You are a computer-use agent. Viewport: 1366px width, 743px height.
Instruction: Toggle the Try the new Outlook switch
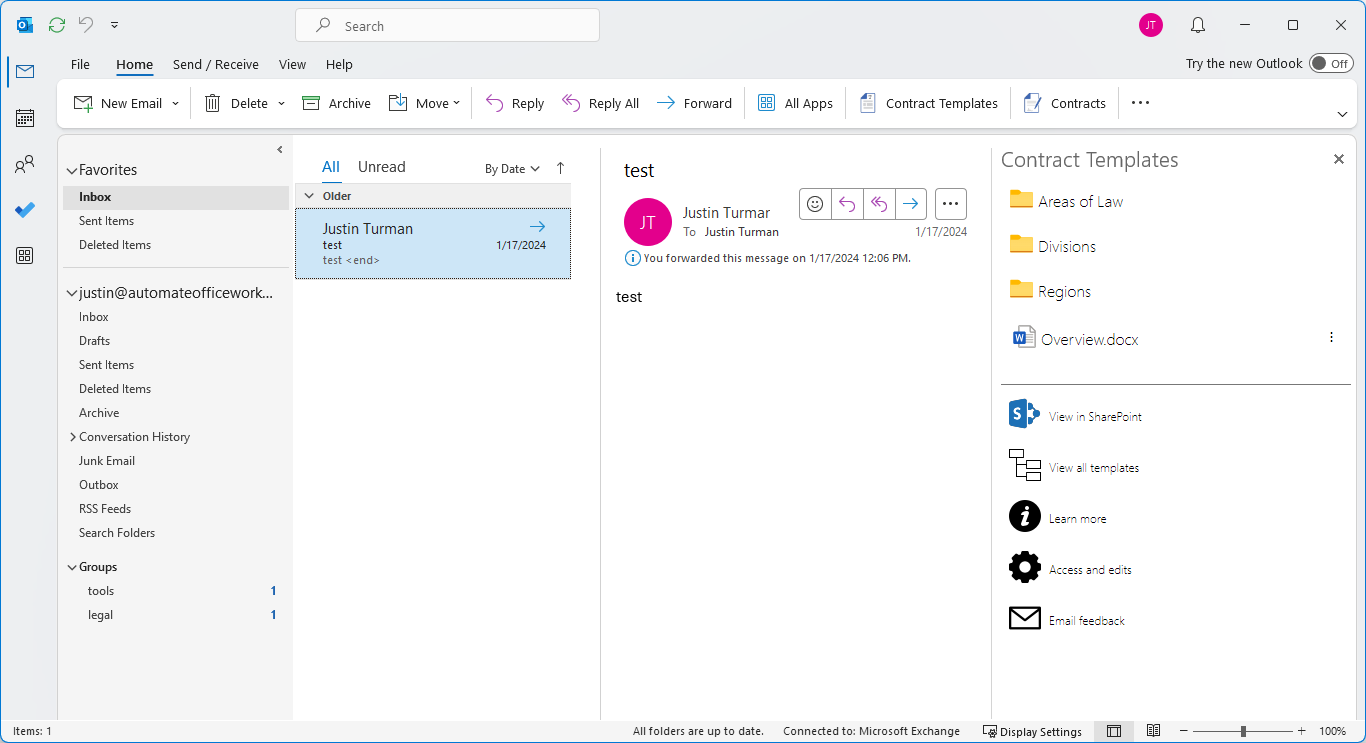(x=1331, y=64)
